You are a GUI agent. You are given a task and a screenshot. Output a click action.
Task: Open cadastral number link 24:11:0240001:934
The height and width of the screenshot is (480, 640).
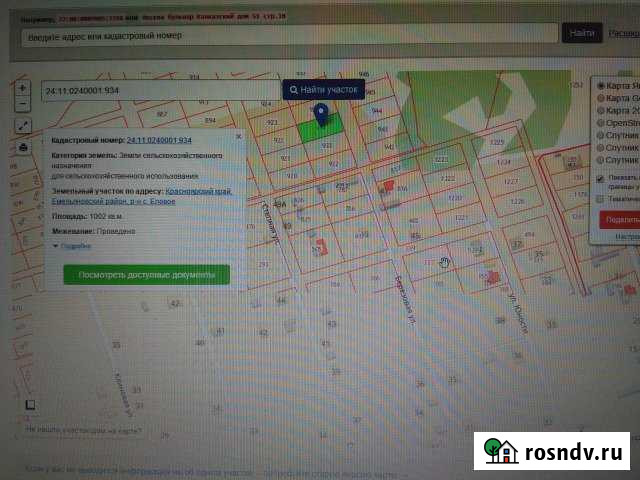(172, 141)
